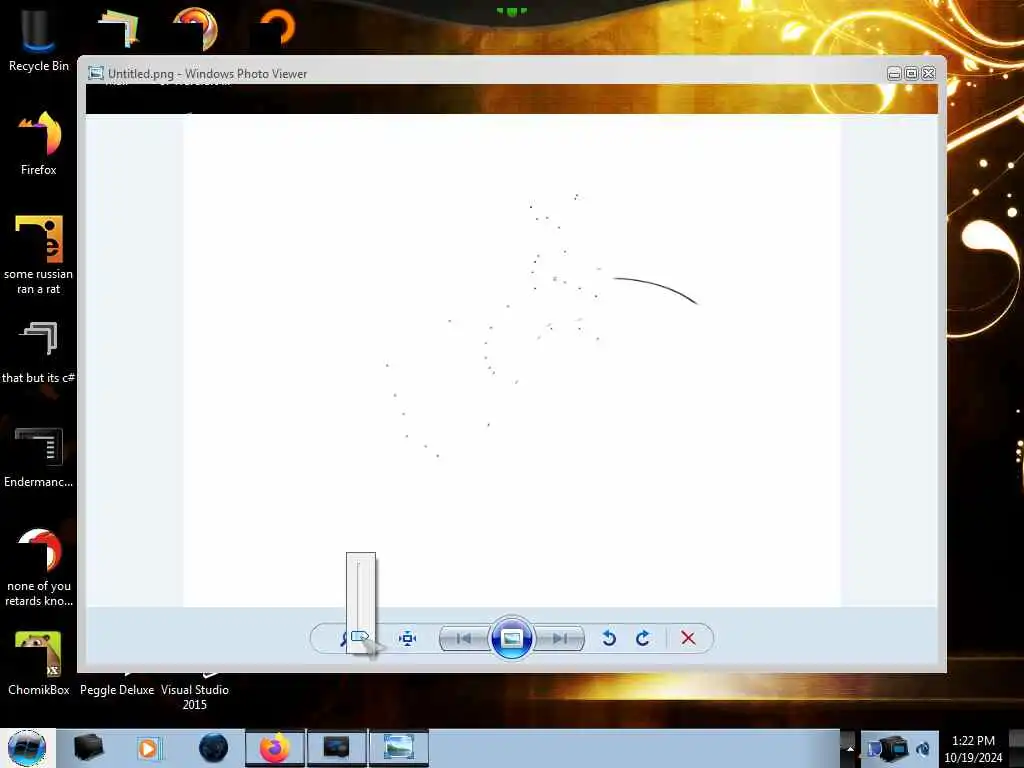Rotate the image counterclockwise
1024x768 pixels.
tap(609, 638)
